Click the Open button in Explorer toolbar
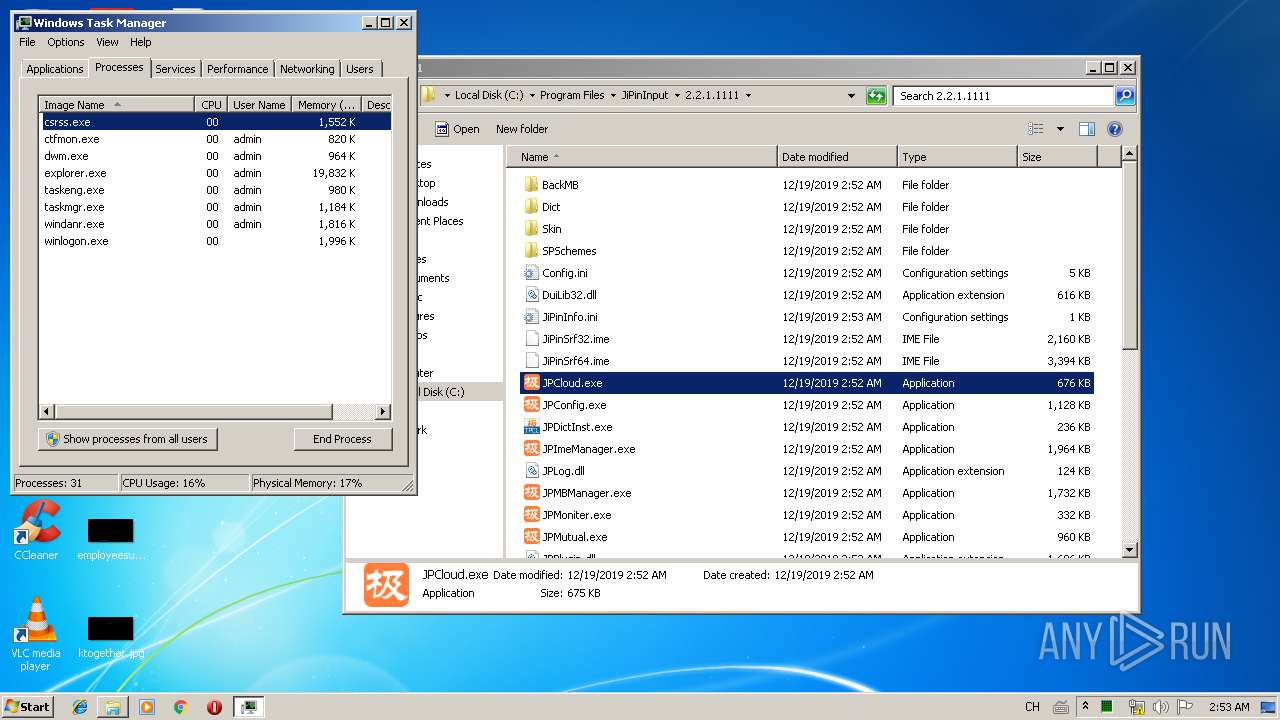Viewport: 1280px width, 720px height. [457, 129]
